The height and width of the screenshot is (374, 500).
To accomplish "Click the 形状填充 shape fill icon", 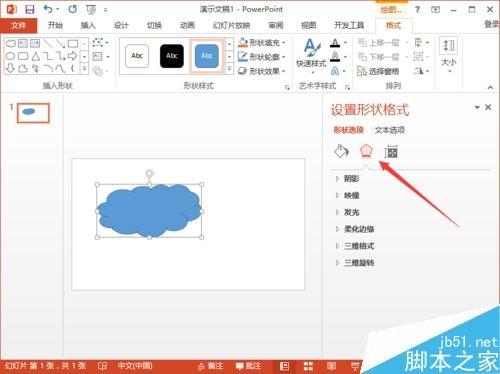I will [243, 43].
